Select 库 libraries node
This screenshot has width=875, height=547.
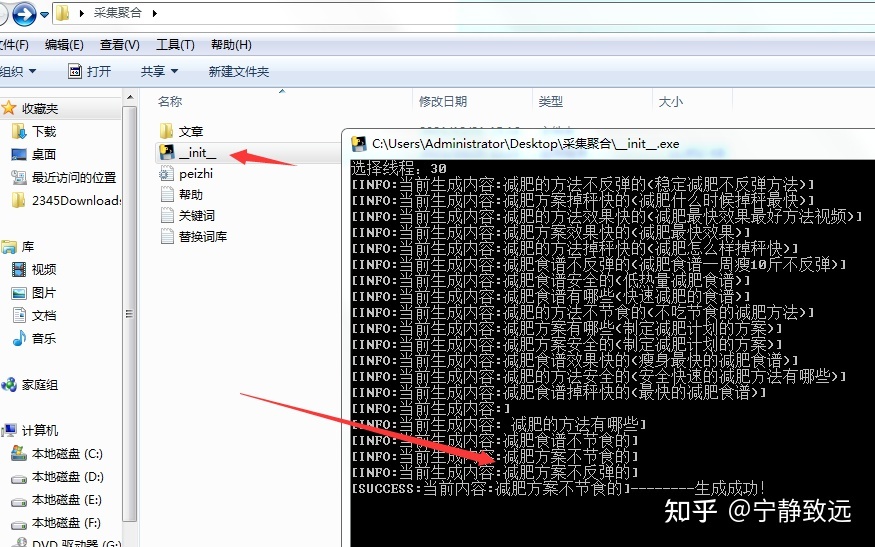click(x=18, y=247)
